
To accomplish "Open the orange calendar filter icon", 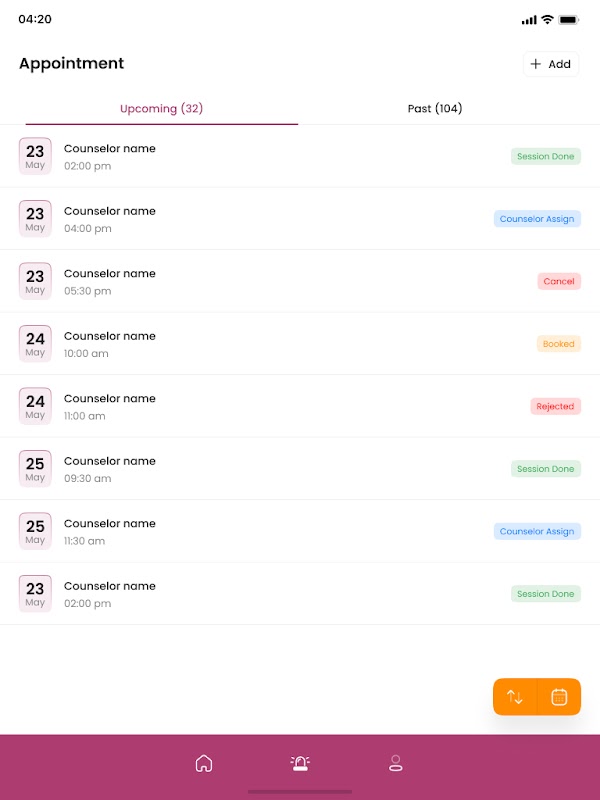I will (x=559, y=697).
